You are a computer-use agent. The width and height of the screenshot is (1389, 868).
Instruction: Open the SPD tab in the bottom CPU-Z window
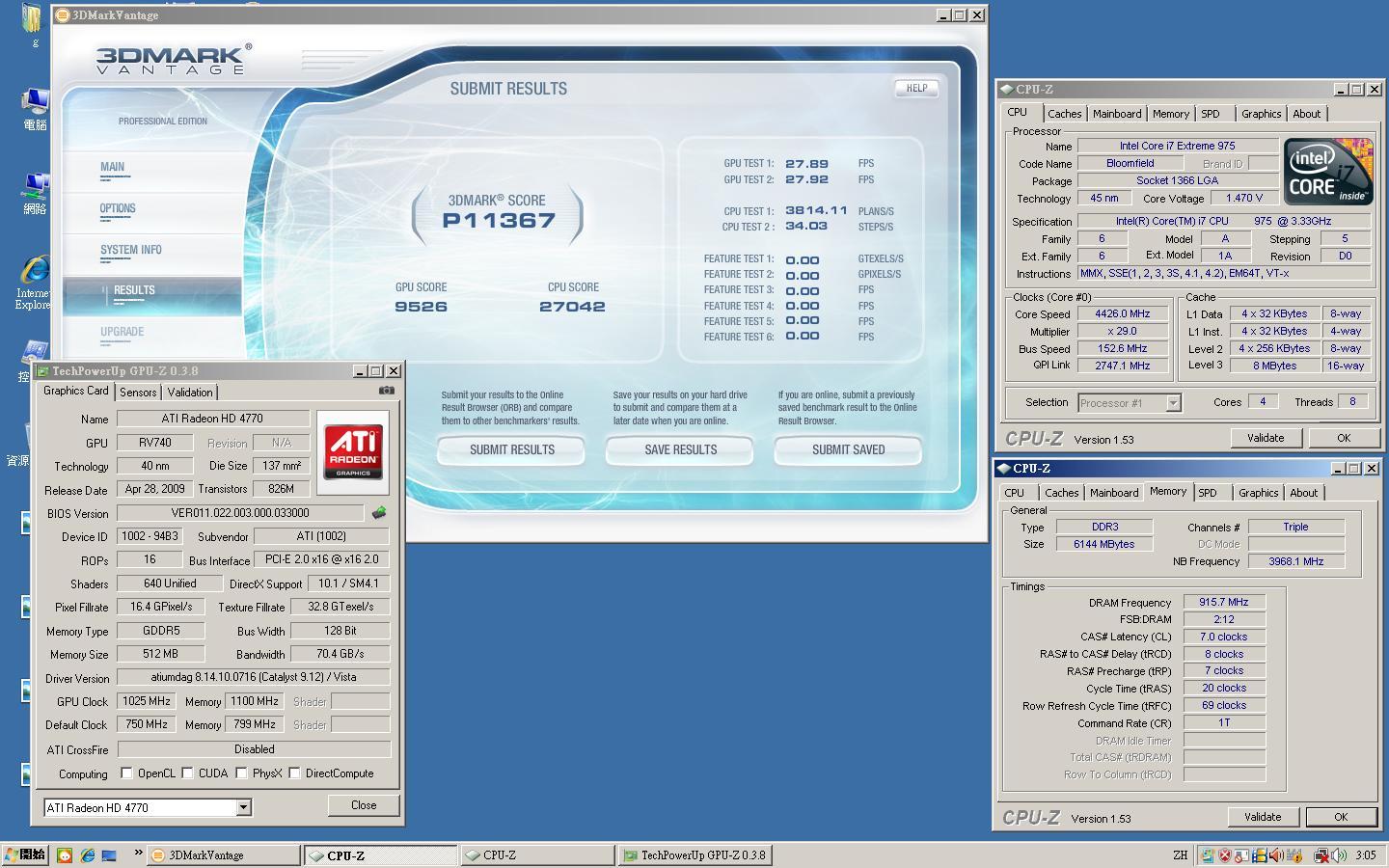click(x=1208, y=493)
